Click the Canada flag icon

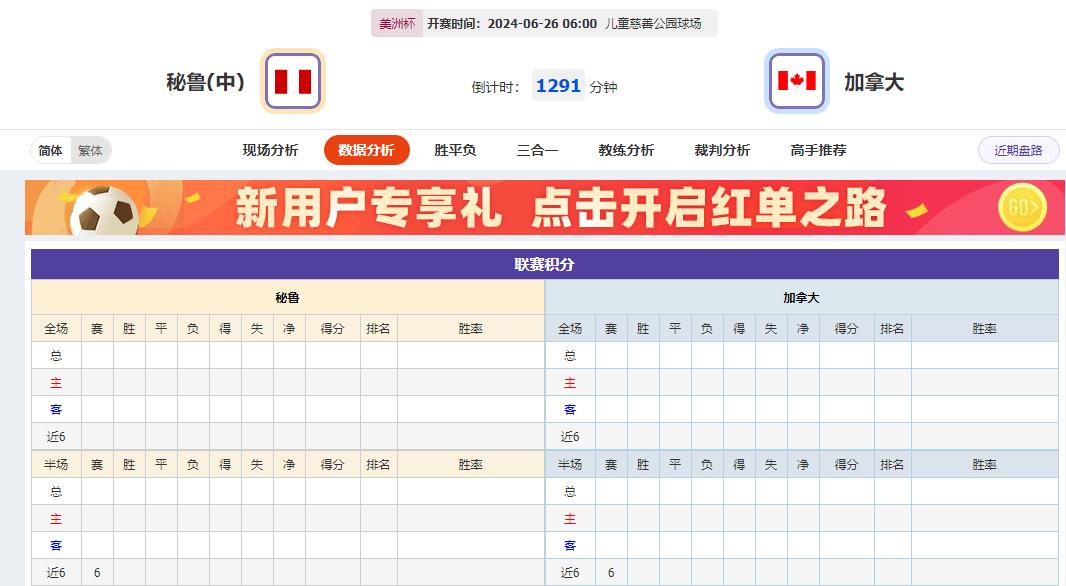pyautogui.click(x=795, y=81)
